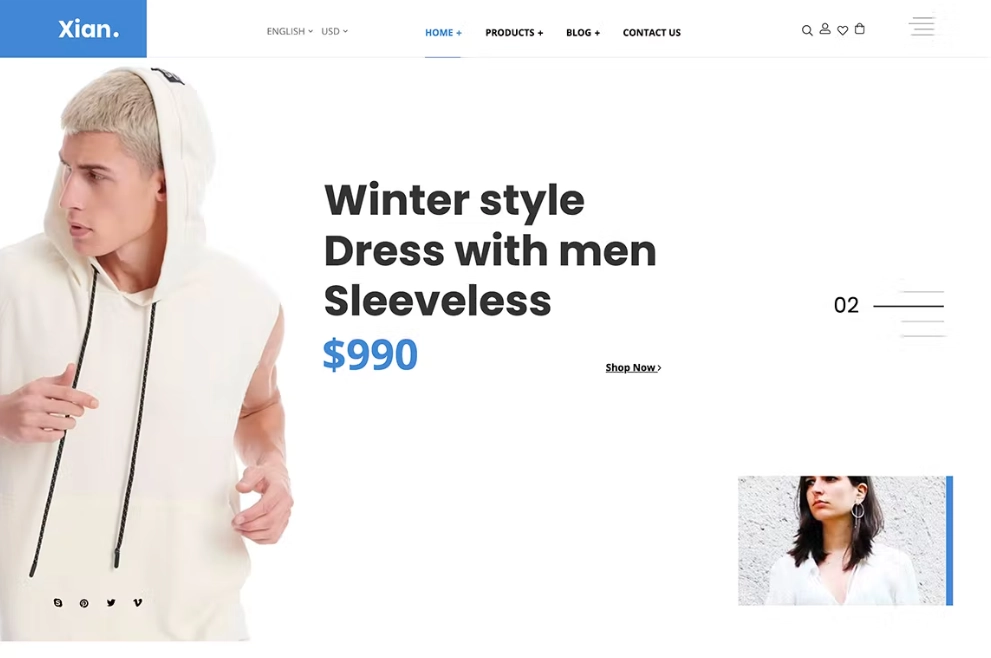Visit the Skype social icon
The image size is (991, 658).
point(58,602)
